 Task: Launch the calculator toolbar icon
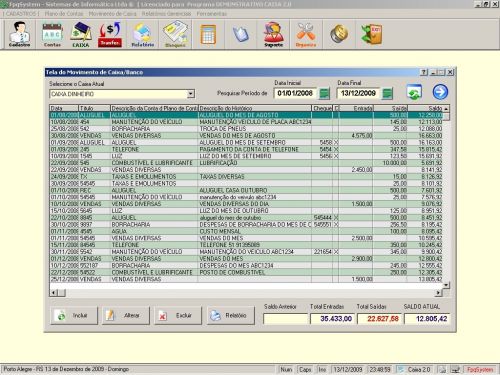tap(208, 35)
